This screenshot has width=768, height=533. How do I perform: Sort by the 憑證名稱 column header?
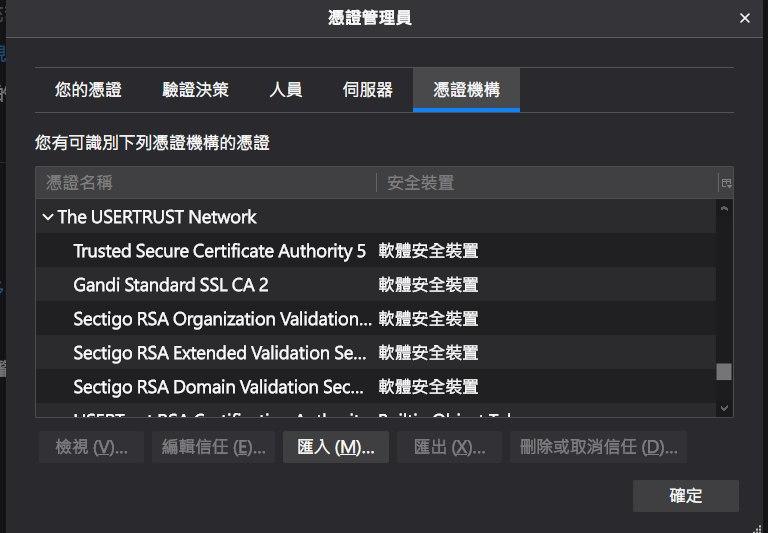coord(206,183)
